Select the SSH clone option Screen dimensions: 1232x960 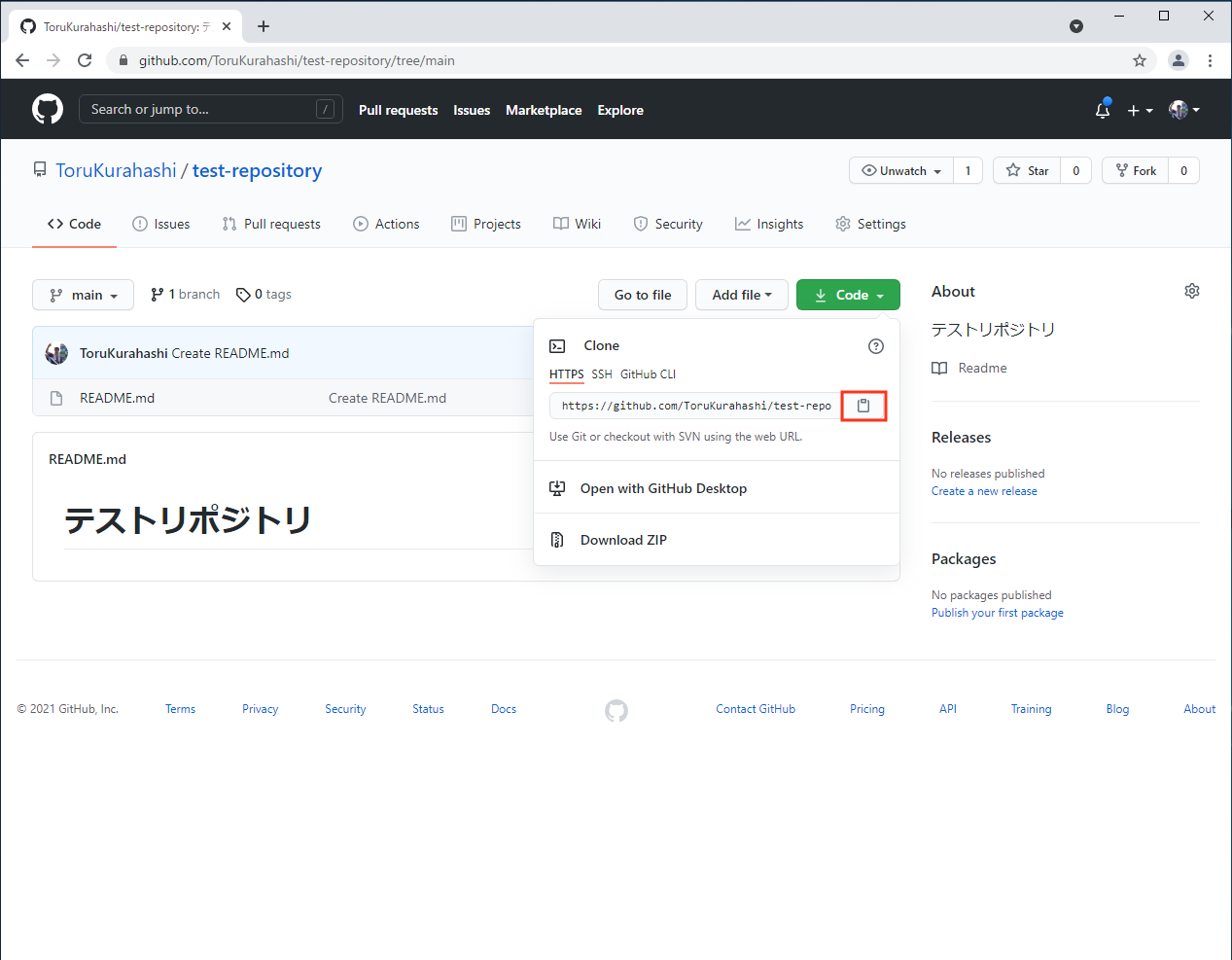click(x=602, y=374)
